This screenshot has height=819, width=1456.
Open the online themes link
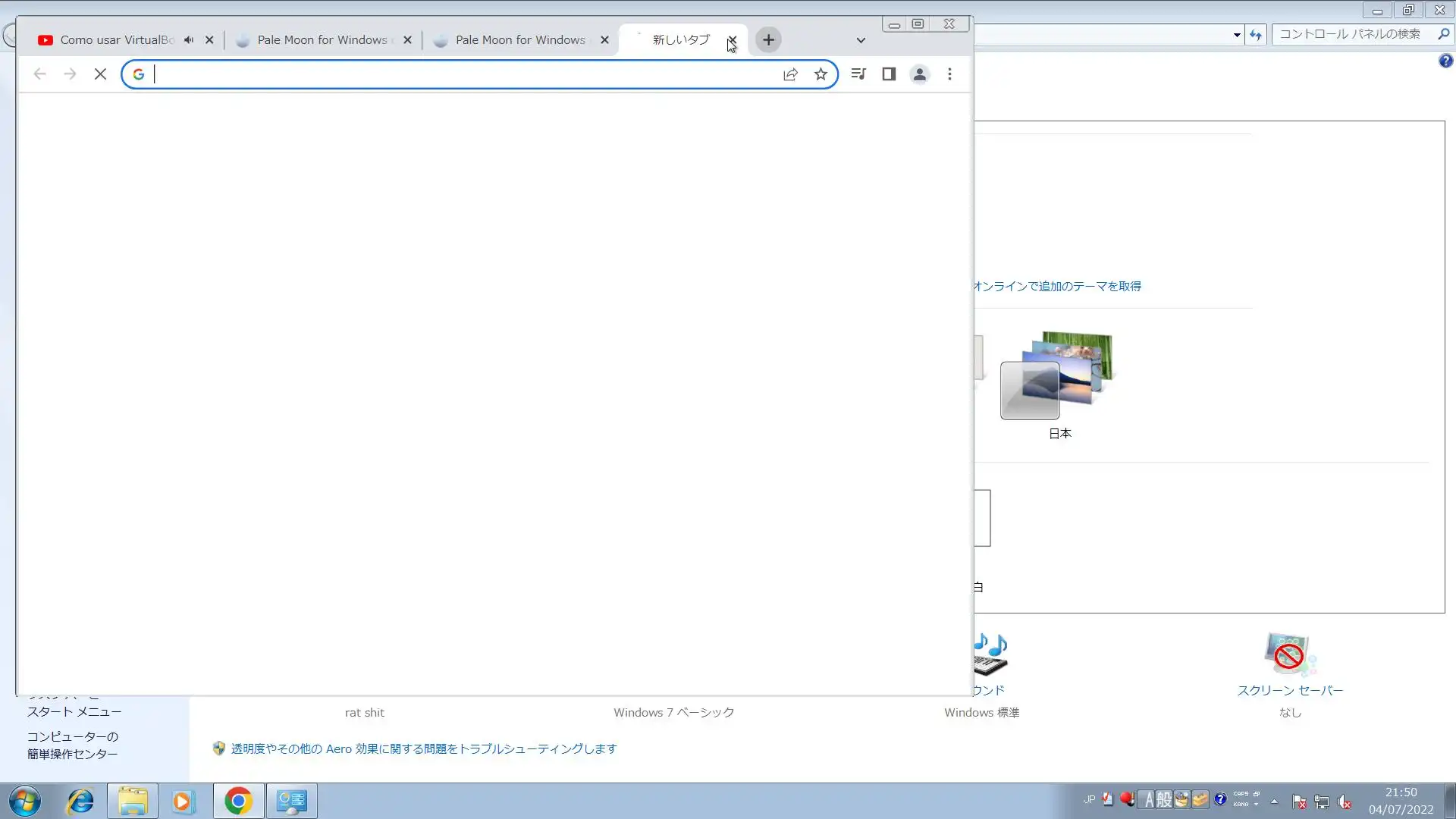click(x=1057, y=287)
